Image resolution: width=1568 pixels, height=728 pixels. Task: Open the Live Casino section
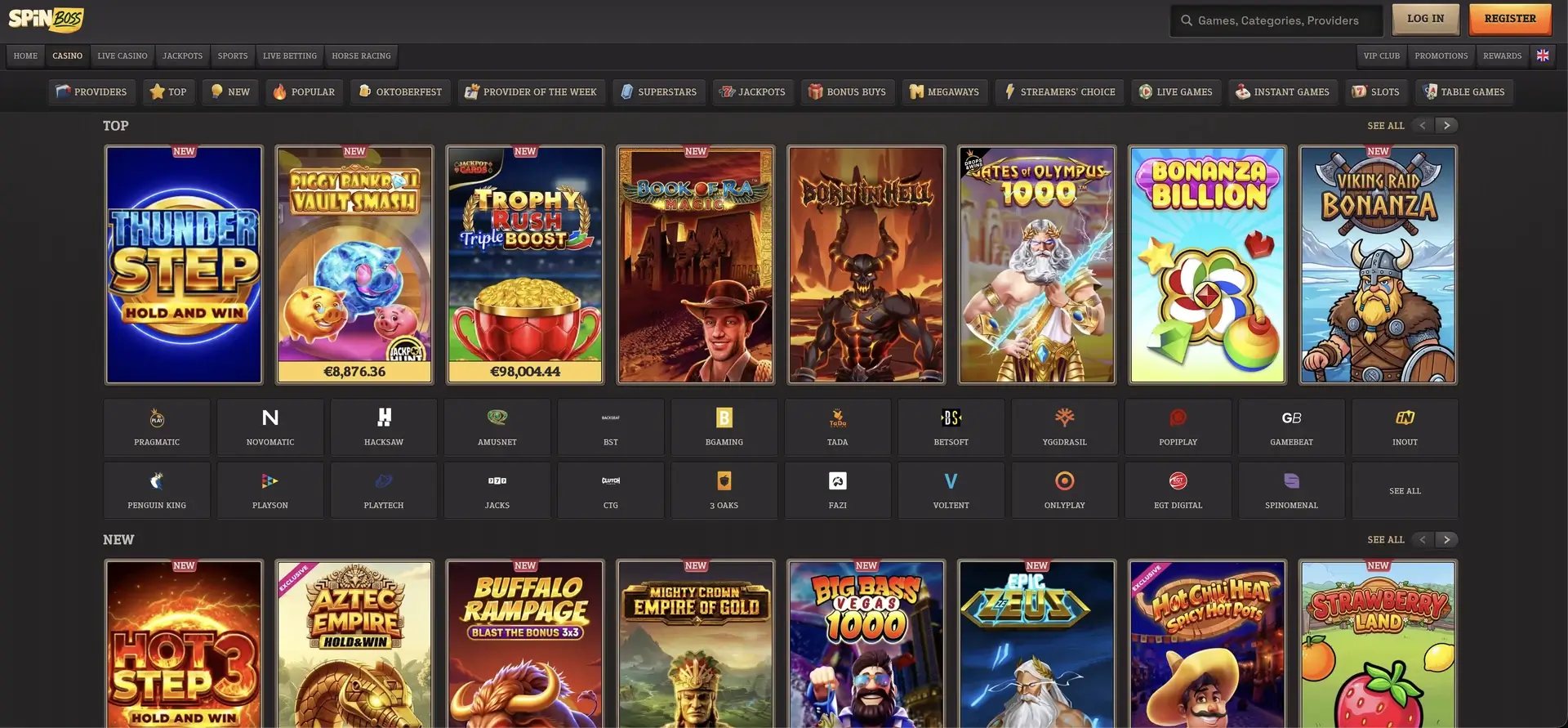(122, 56)
